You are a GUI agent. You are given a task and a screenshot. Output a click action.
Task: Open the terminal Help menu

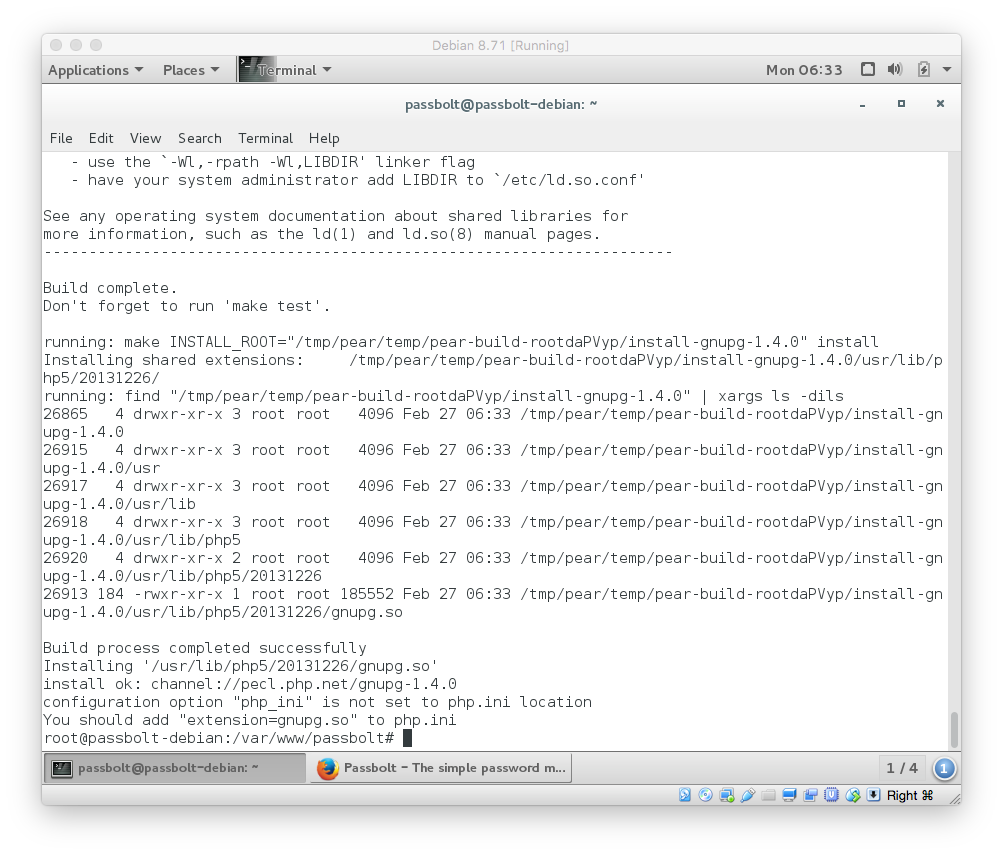click(324, 138)
